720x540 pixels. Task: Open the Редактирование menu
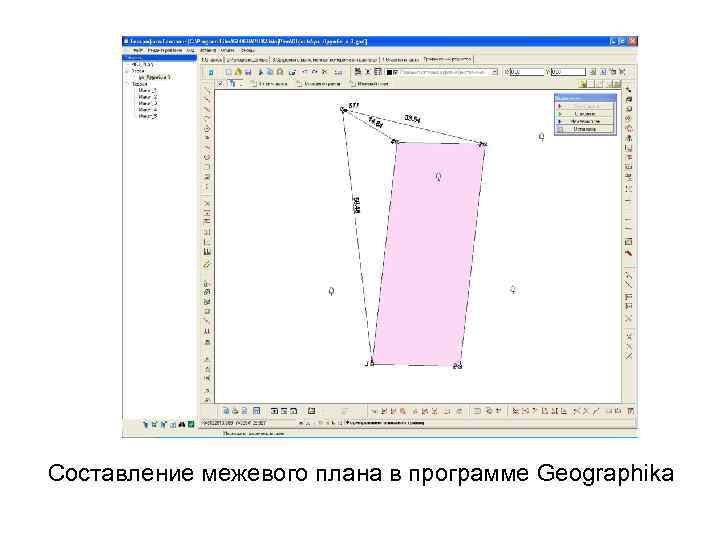point(164,50)
